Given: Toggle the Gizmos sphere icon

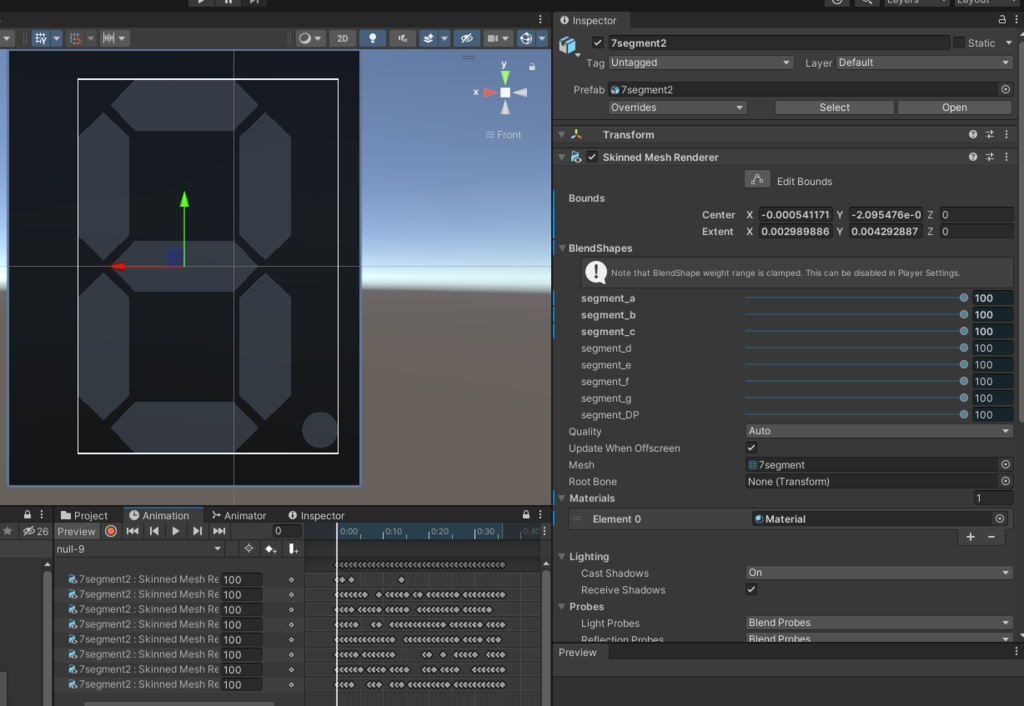Looking at the screenshot, I should (526, 39).
